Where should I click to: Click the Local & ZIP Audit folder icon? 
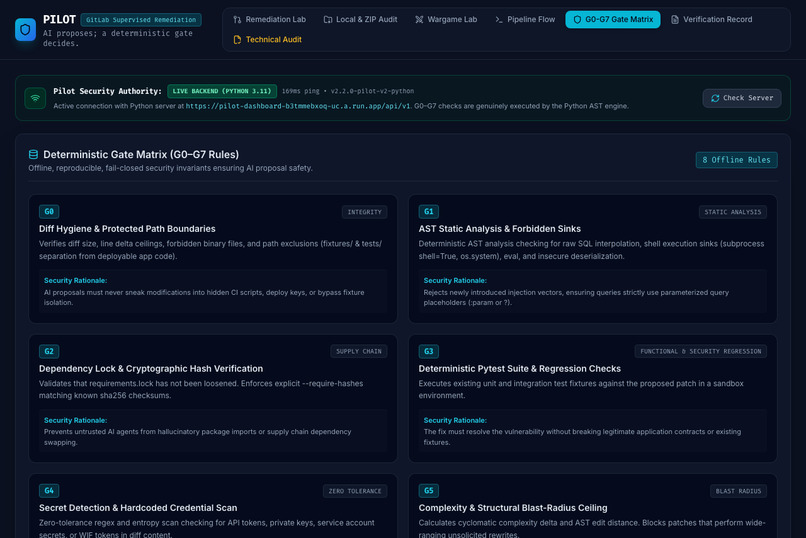[327, 20]
